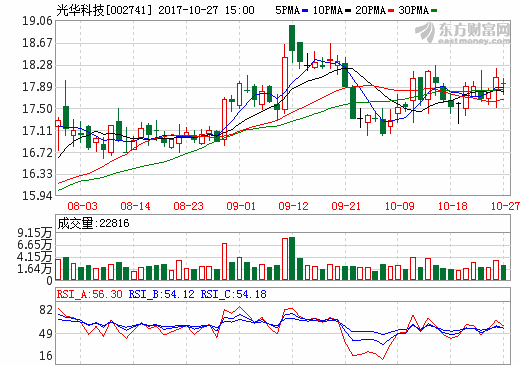Click the 09-21 date label
The image size is (520, 365).
tap(346, 206)
